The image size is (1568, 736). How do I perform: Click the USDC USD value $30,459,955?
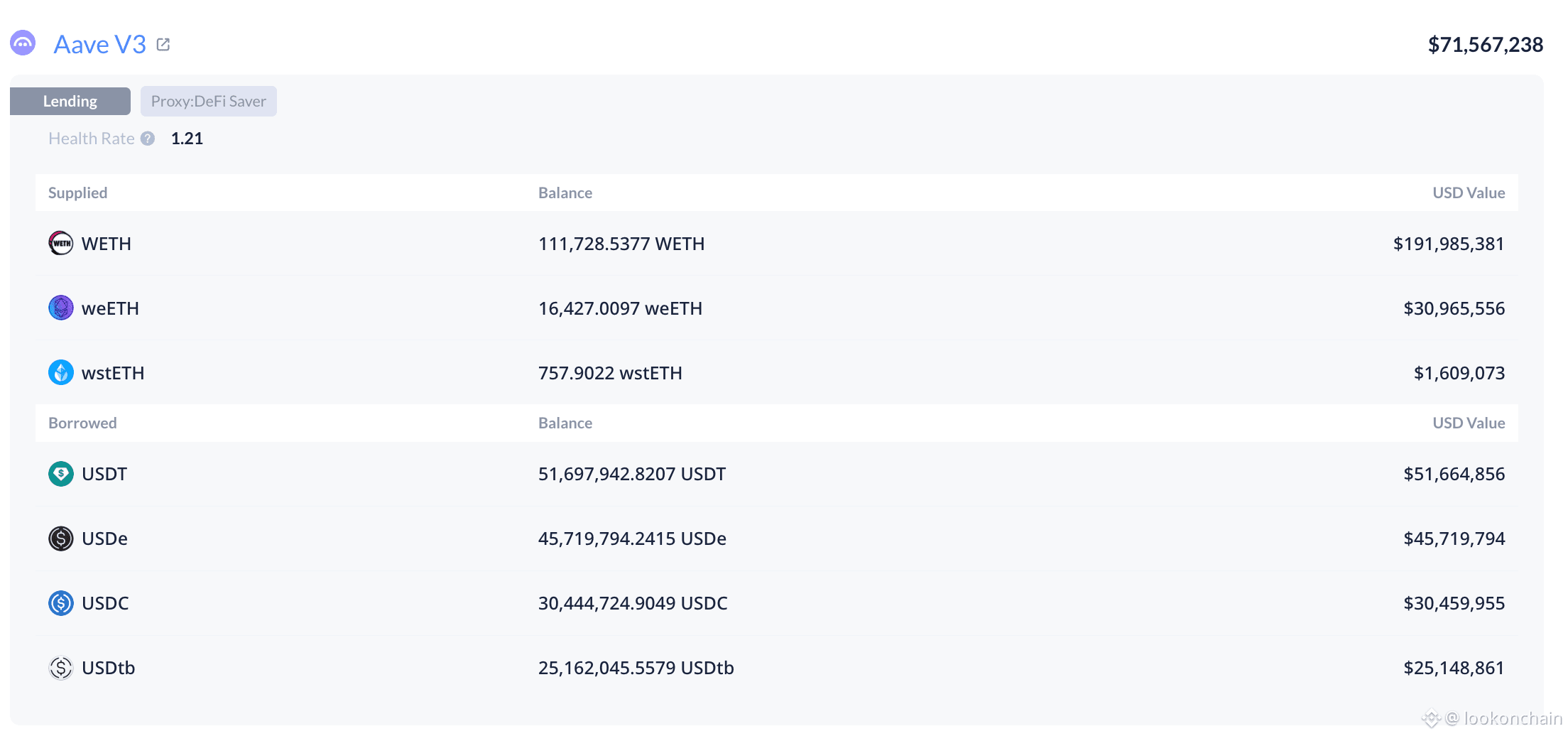1454,603
